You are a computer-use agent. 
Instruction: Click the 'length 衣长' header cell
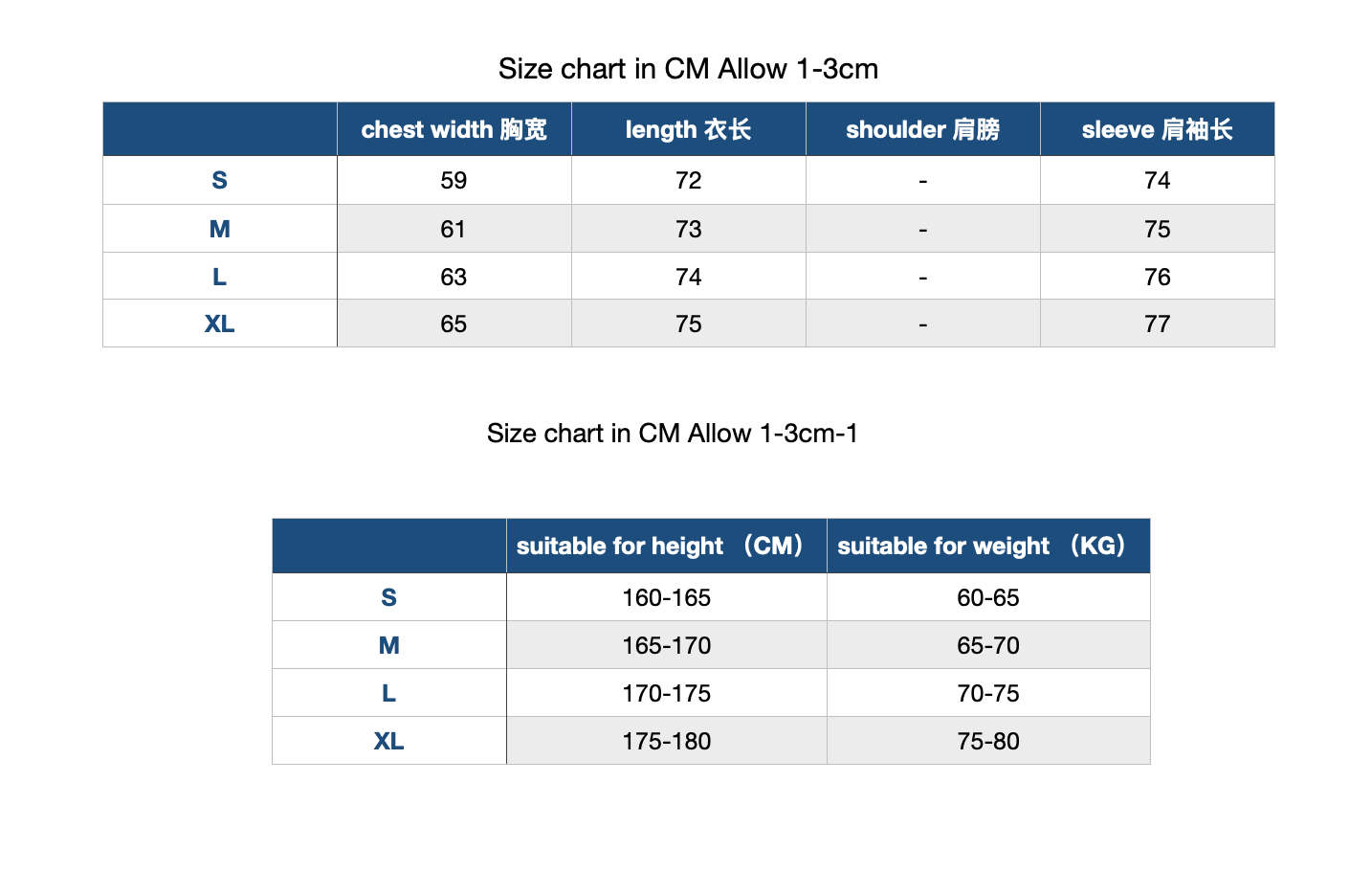pyautogui.click(x=689, y=129)
